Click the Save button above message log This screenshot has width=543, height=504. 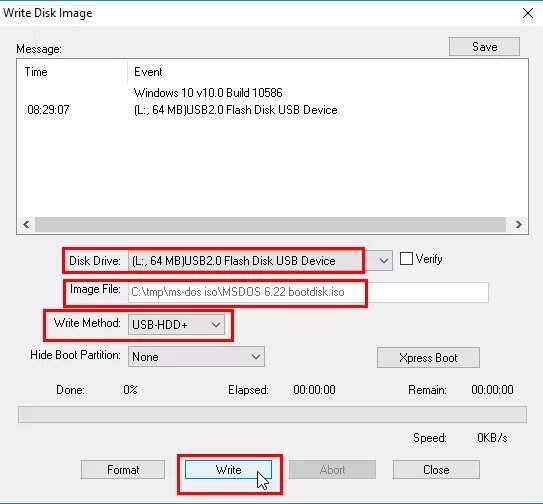click(484, 47)
